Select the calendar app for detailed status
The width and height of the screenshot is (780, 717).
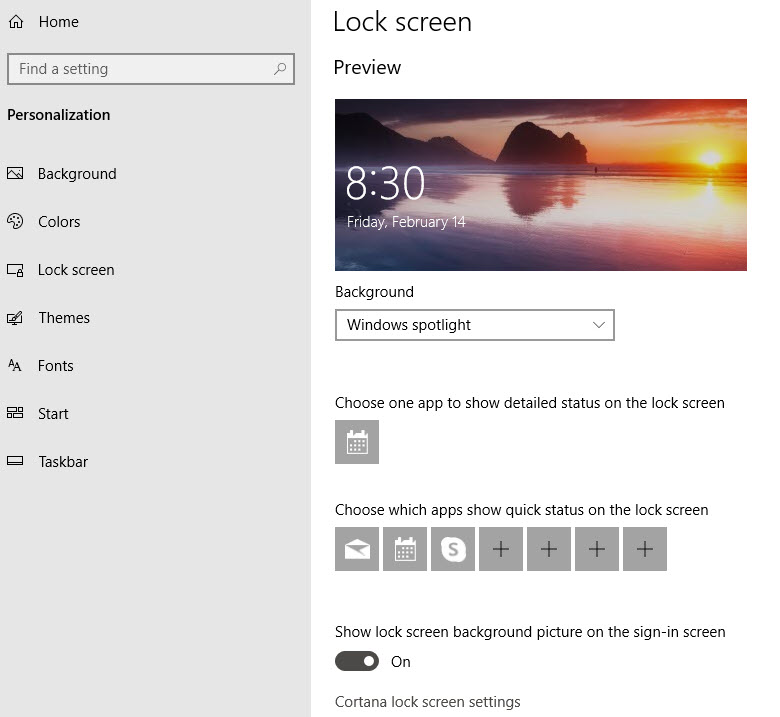tap(357, 442)
